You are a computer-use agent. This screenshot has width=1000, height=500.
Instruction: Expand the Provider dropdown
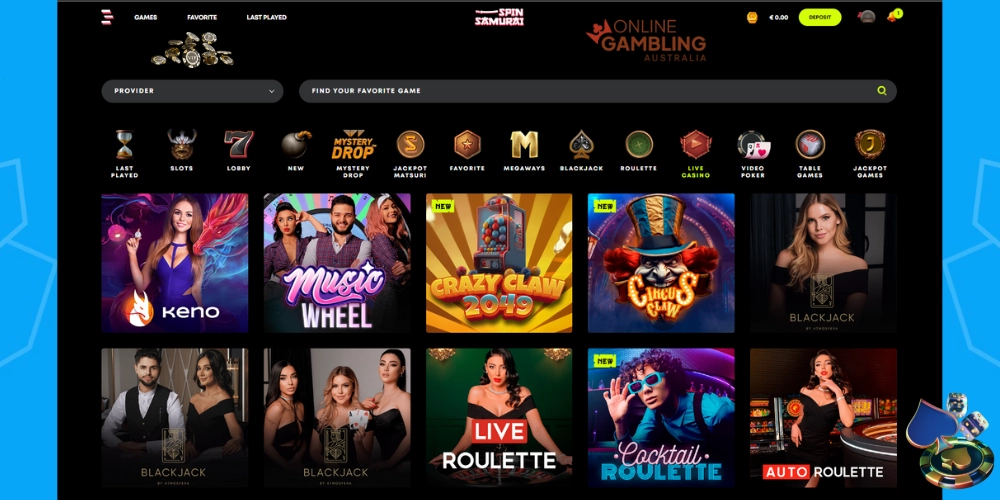click(192, 91)
